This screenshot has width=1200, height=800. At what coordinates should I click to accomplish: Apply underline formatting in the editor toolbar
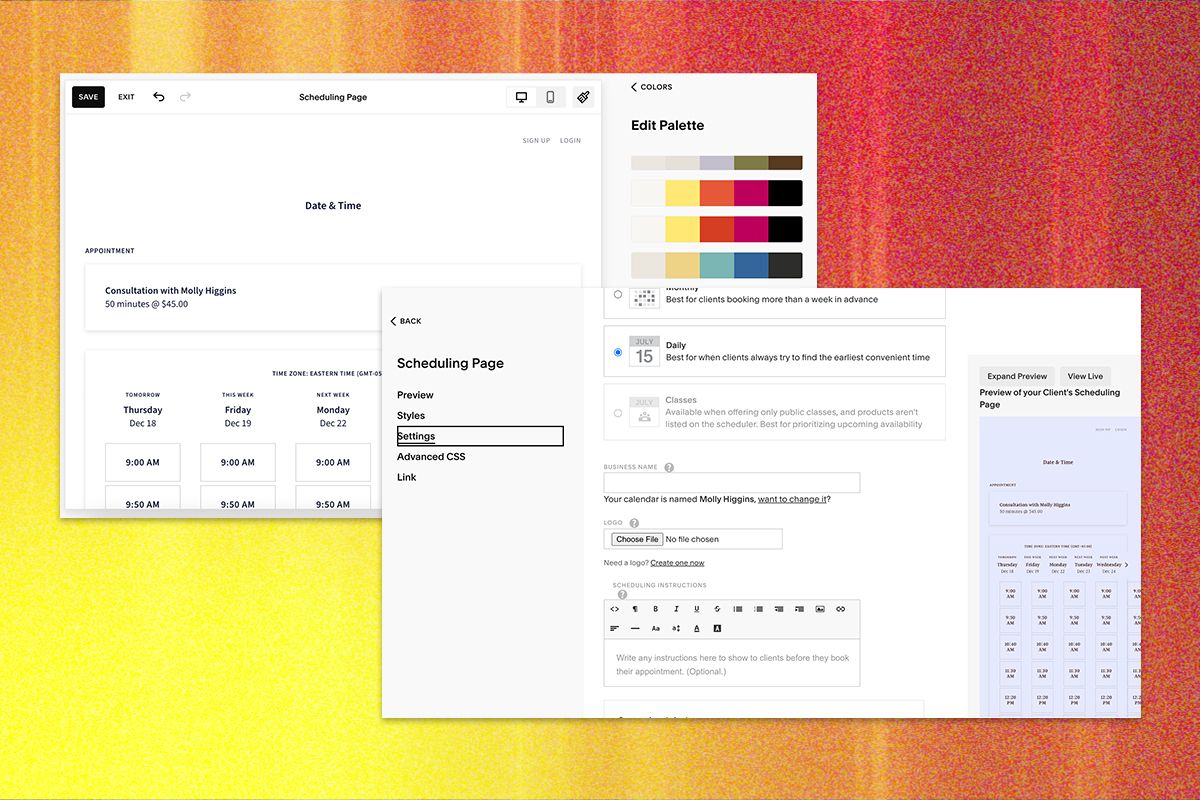coord(697,608)
